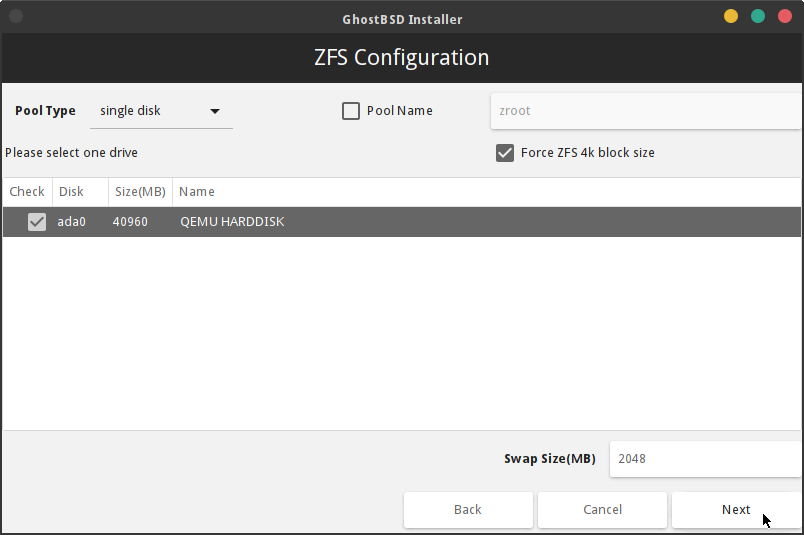This screenshot has height=535, width=804.
Task: Click the Pool Type label
Action: (45, 111)
